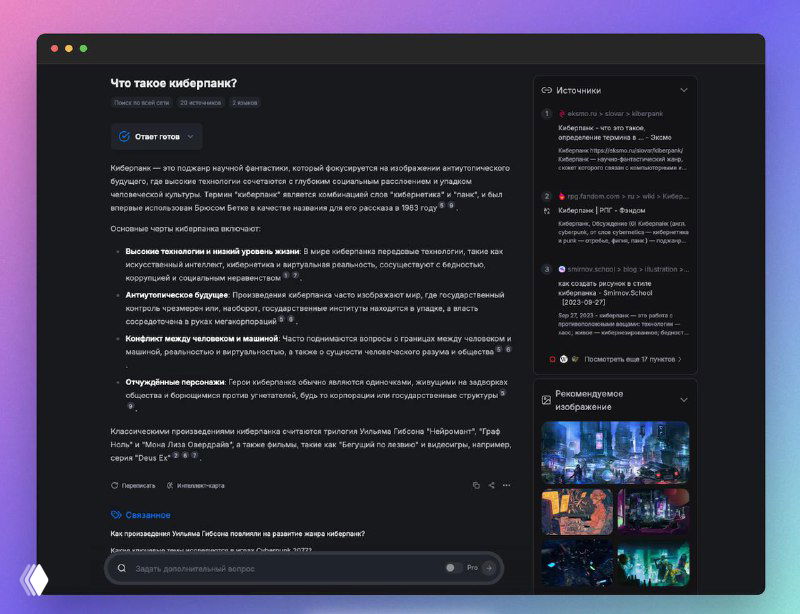Click the translate icon beside the rpg.fandom.com source
The width and height of the screenshot is (800, 614).
click(547, 211)
